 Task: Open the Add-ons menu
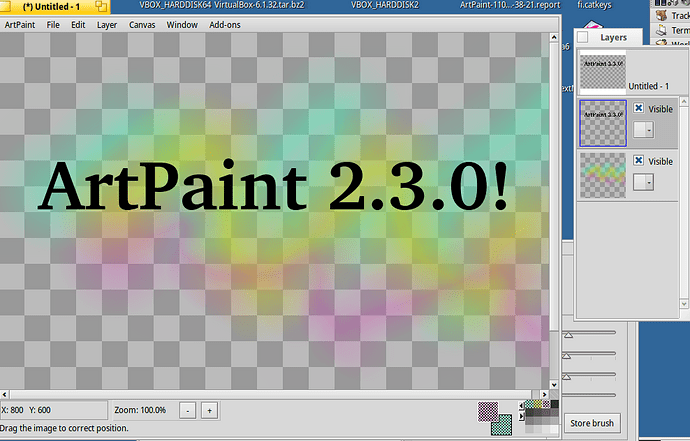[224, 25]
